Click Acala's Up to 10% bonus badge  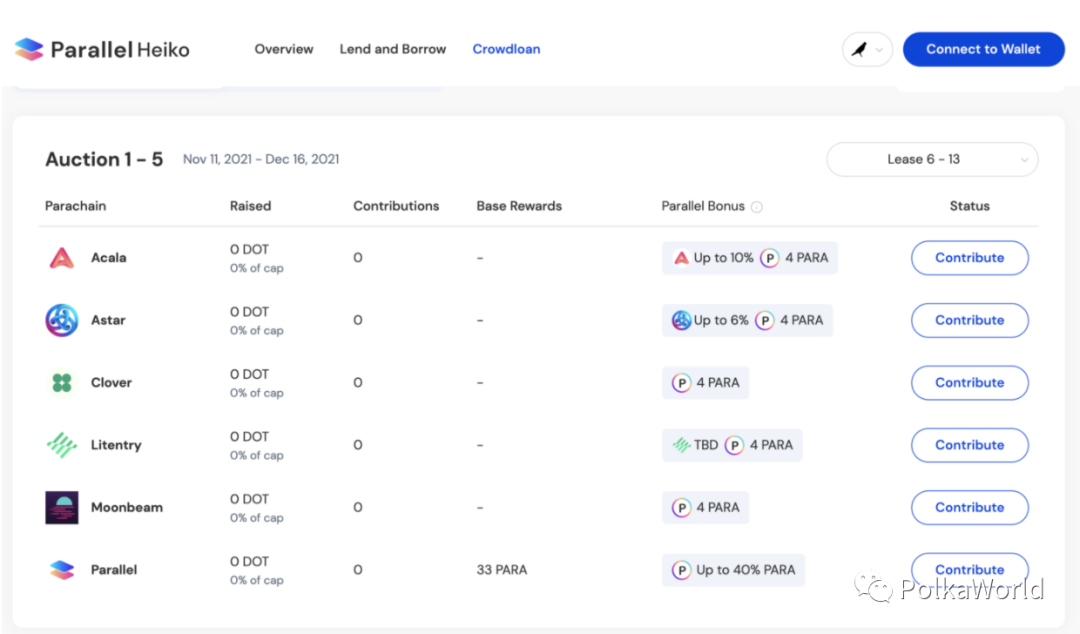tap(714, 258)
